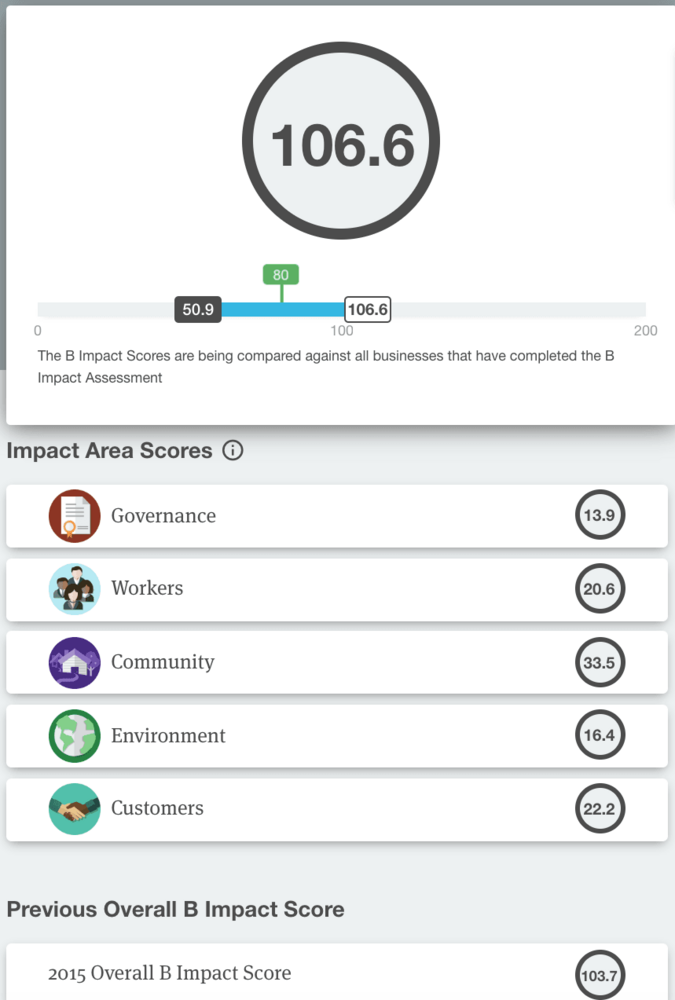The image size is (675, 1000).
Task: Open the Environment impact area label
Action: (x=168, y=736)
